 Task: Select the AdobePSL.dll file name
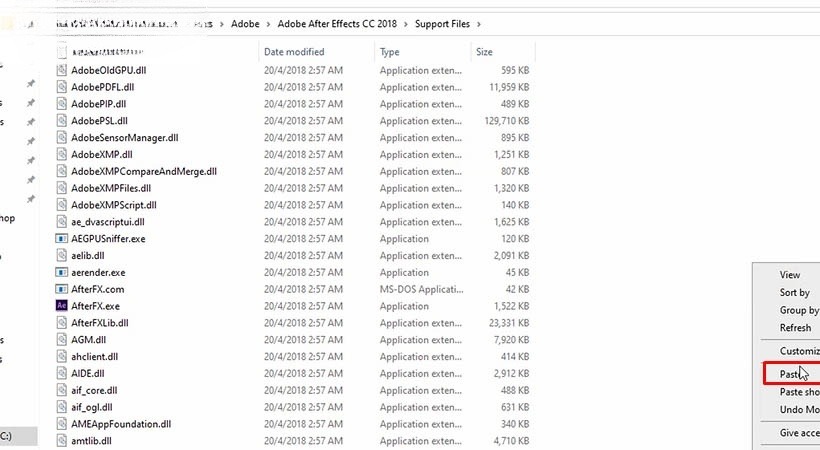(99, 121)
